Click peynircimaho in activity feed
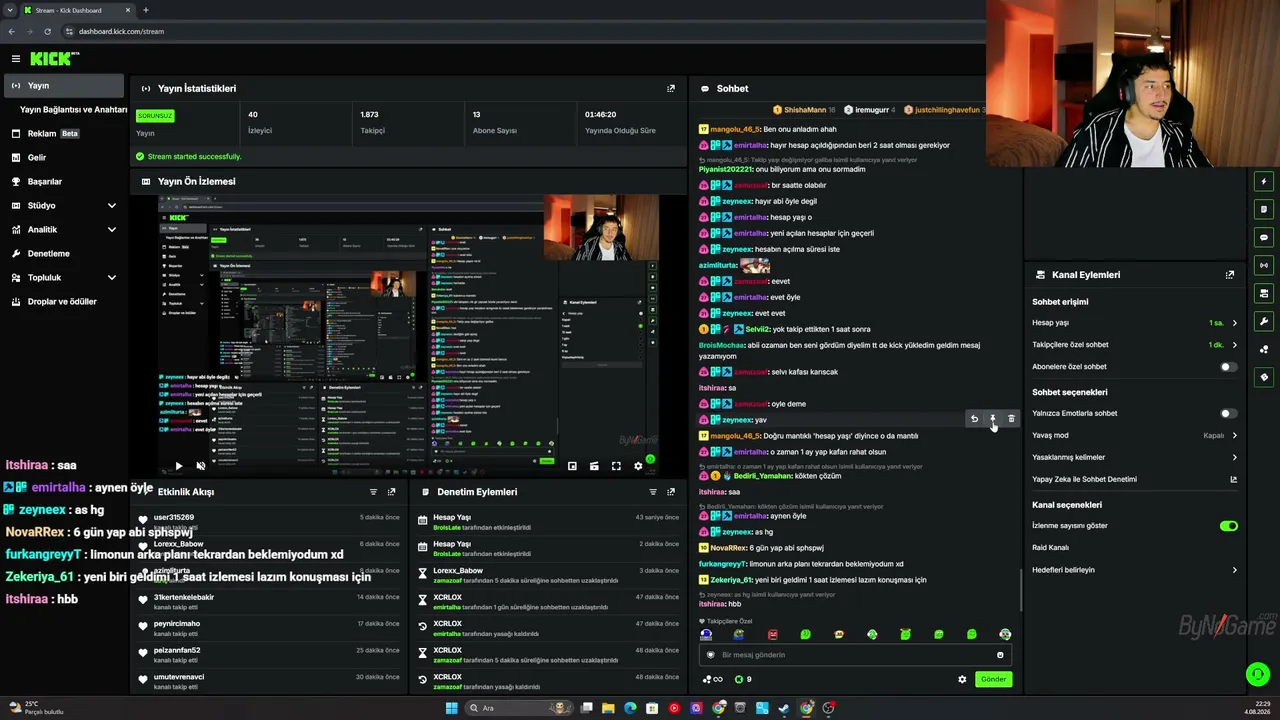 click(x=177, y=624)
